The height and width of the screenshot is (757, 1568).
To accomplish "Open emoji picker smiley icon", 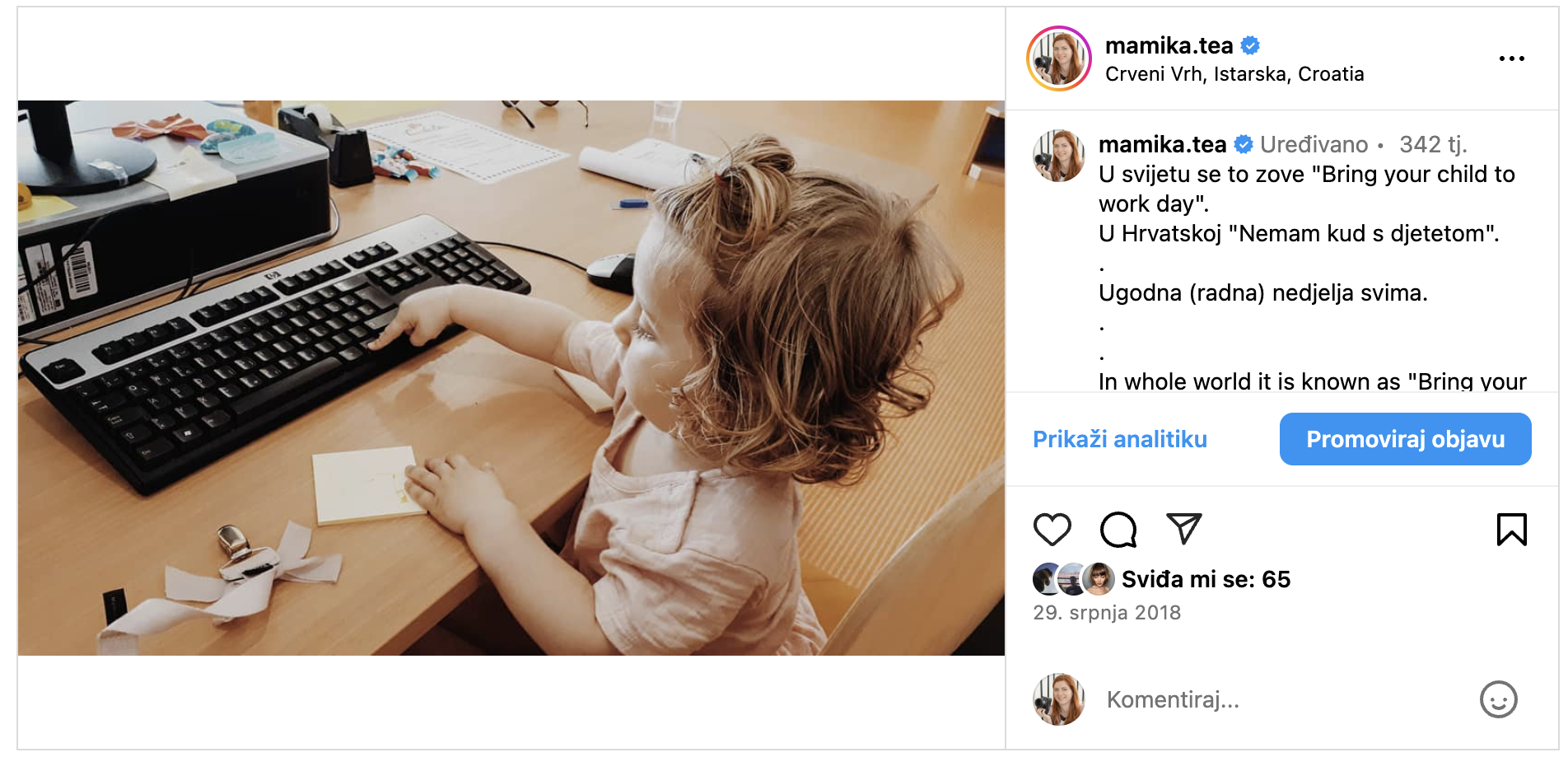I will [1498, 699].
